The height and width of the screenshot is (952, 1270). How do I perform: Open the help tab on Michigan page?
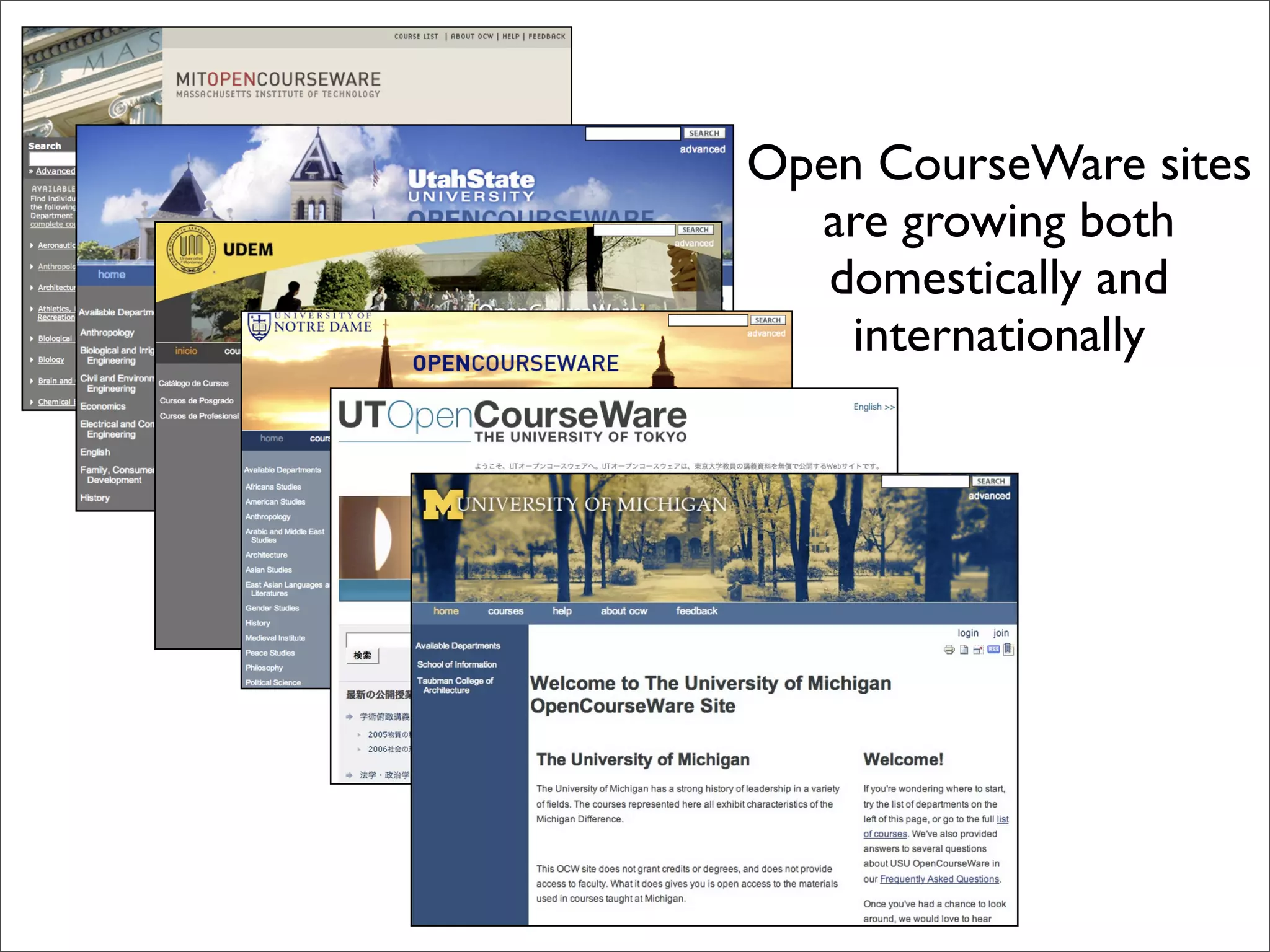click(562, 611)
